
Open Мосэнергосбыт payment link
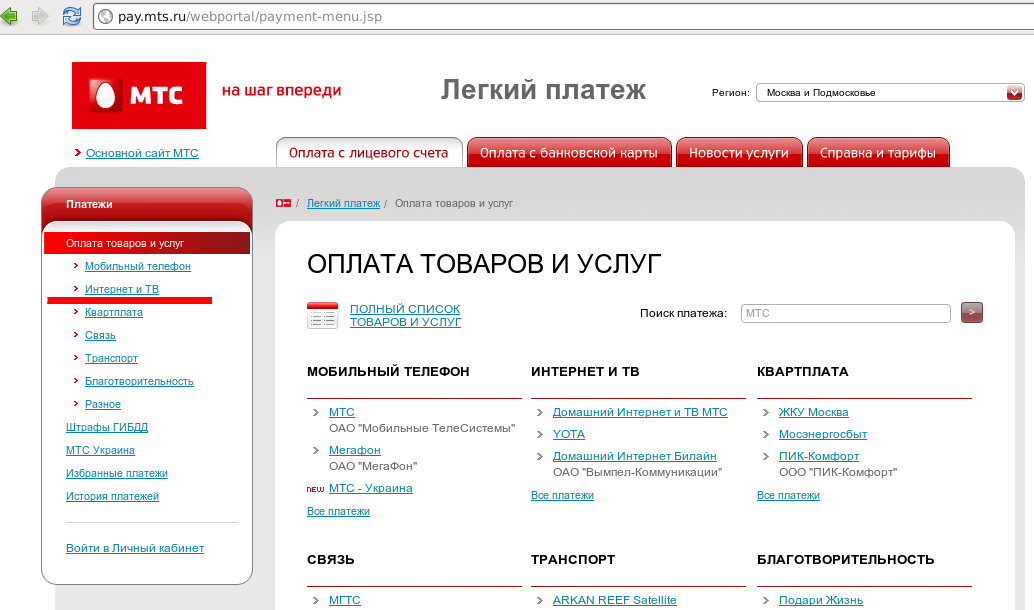click(x=823, y=435)
